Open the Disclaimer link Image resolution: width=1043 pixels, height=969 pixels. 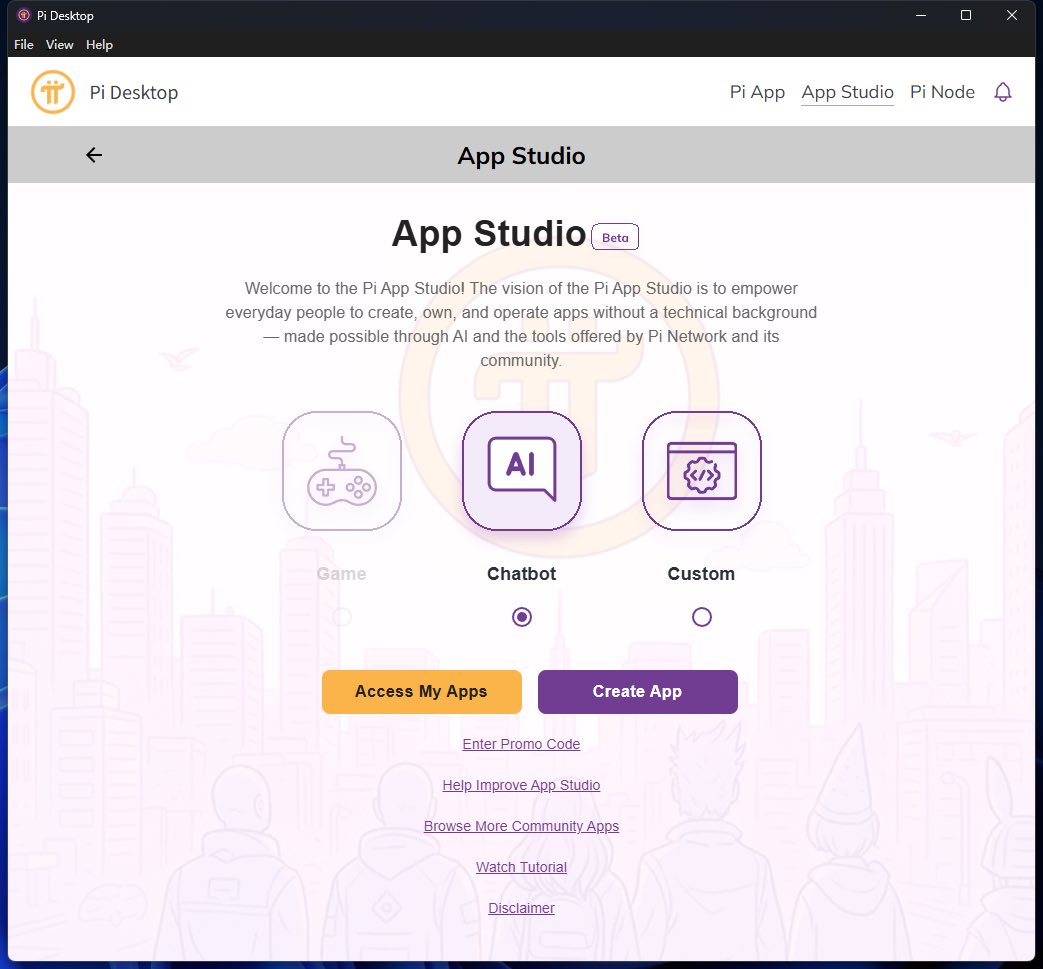pyautogui.click(x=522, y=908)
